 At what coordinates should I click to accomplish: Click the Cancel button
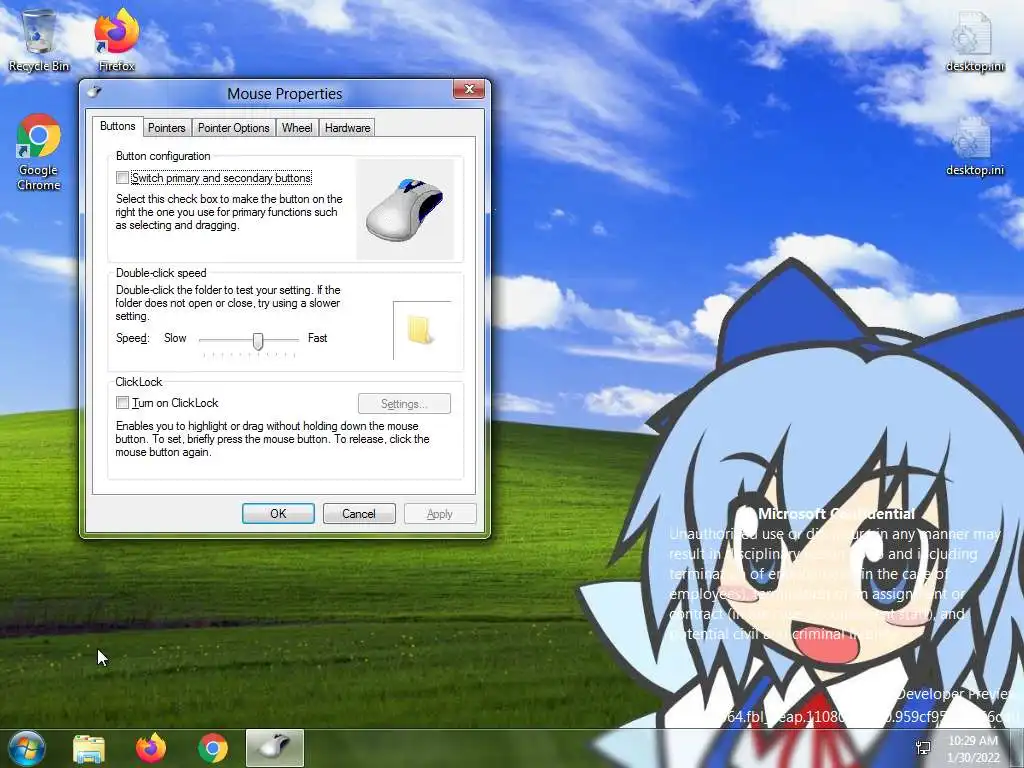click(359, 513)
